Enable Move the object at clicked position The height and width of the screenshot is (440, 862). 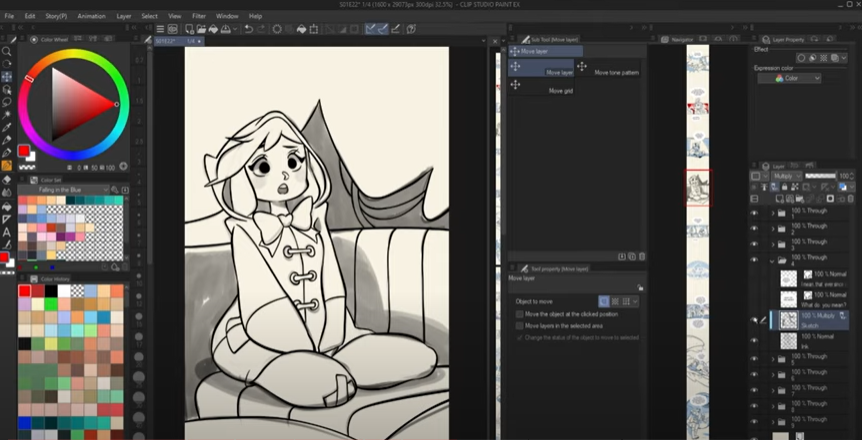[520, 314]
